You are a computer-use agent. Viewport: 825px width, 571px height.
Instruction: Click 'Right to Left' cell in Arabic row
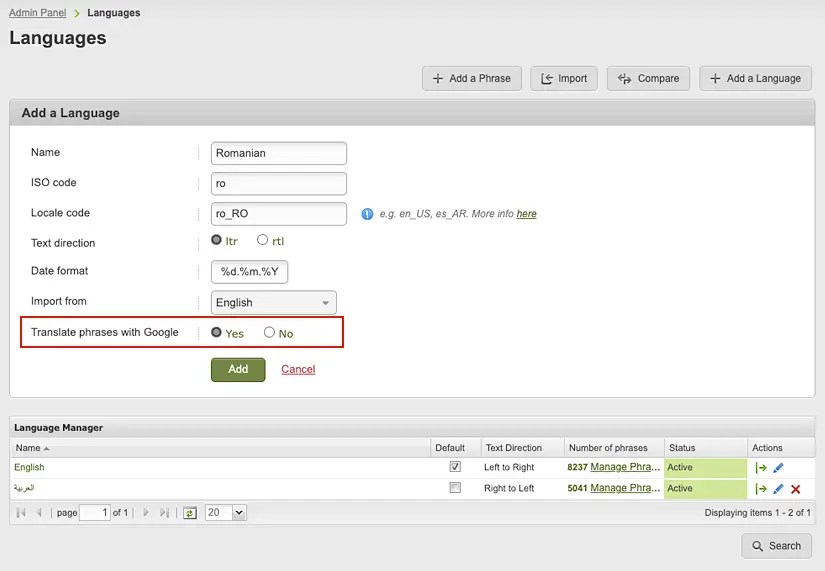click(x=509, y=488)
